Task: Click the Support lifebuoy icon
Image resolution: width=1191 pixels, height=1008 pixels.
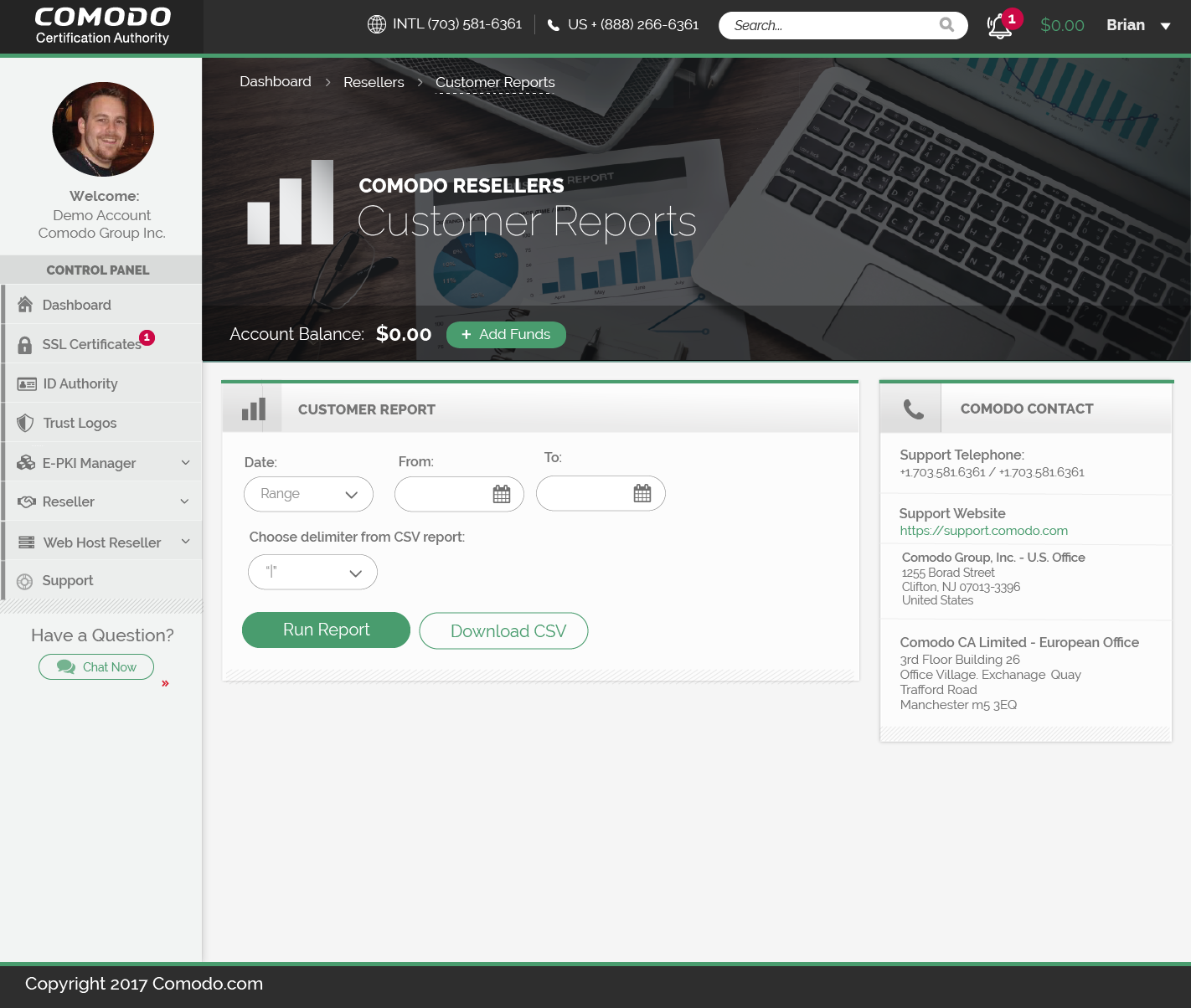Action: (x=25, y=581)
